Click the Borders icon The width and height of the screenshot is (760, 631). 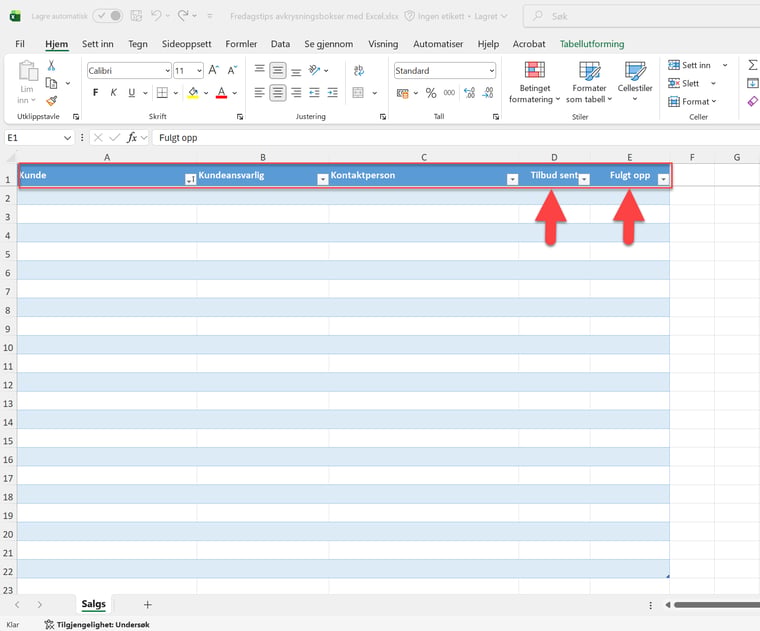[162, 93]
